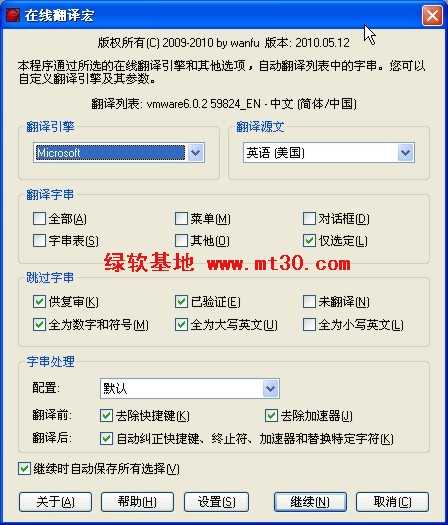The height and width of the screenshot is (525, 448).
Task: Uncheck 去除加速器(J) before translation
Action: tap(271, 416)
